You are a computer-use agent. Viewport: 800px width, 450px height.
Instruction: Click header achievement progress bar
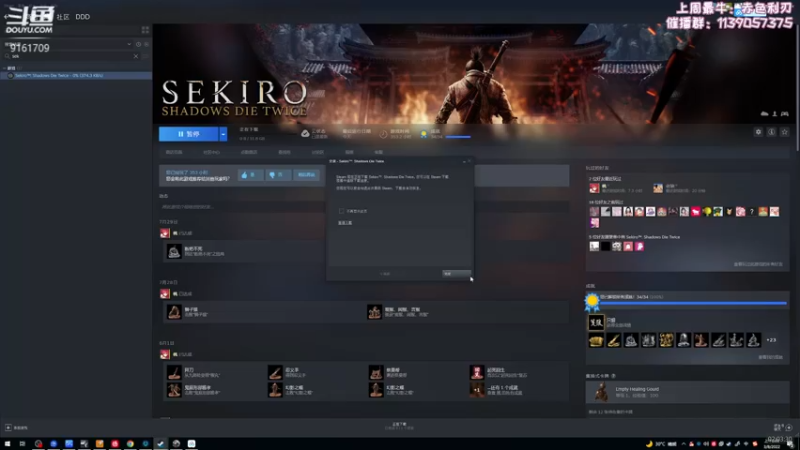tap(458, 137)
